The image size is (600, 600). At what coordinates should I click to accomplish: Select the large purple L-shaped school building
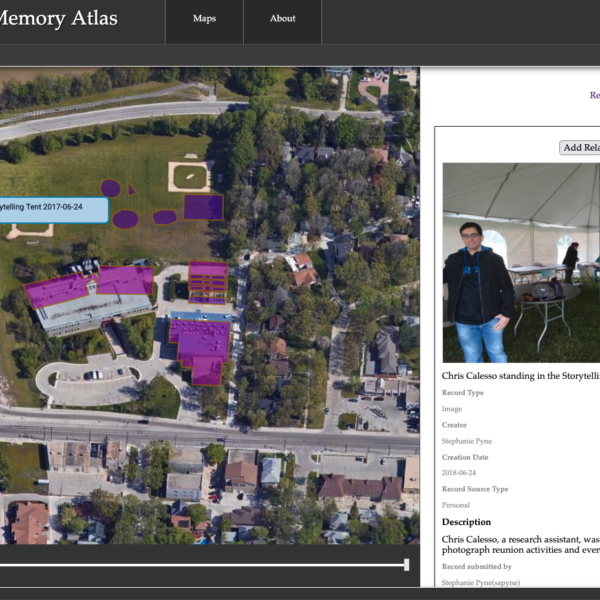[x=88, y=288]
